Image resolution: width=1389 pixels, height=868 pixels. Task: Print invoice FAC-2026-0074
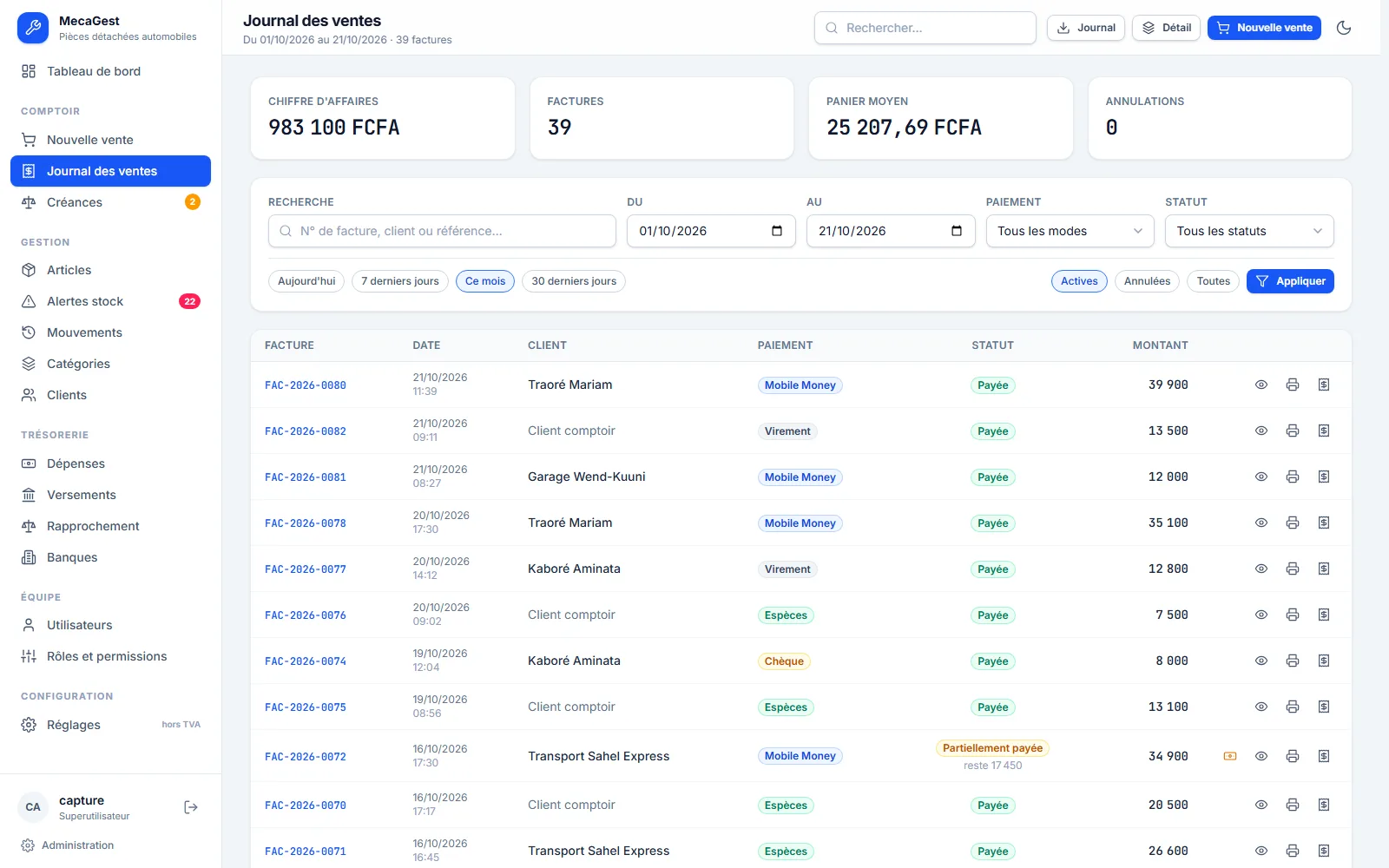tap(1293, 661)
